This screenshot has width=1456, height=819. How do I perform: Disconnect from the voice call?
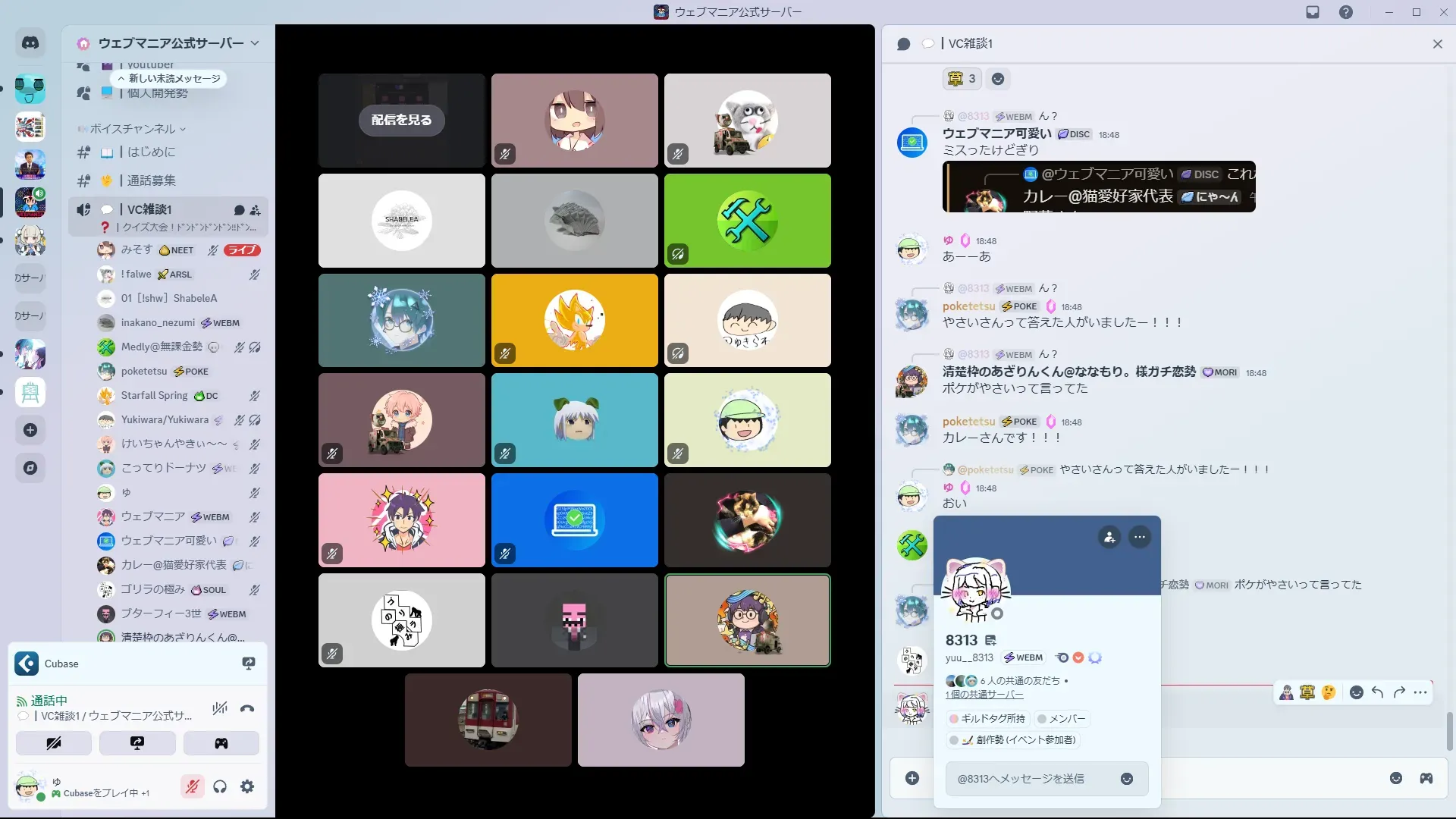tap(247, 709)
